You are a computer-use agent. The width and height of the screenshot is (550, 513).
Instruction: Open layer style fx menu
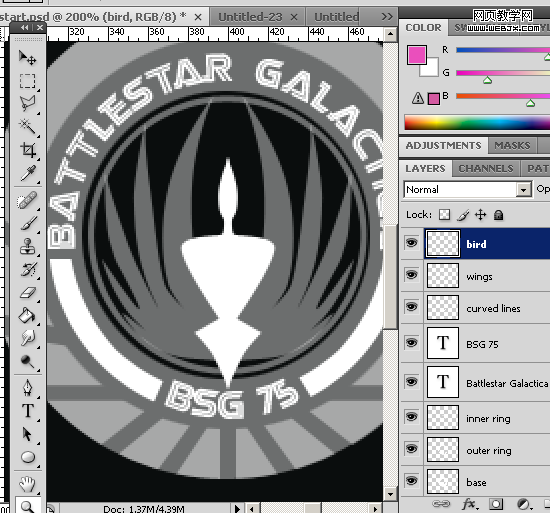click(469, 504)
